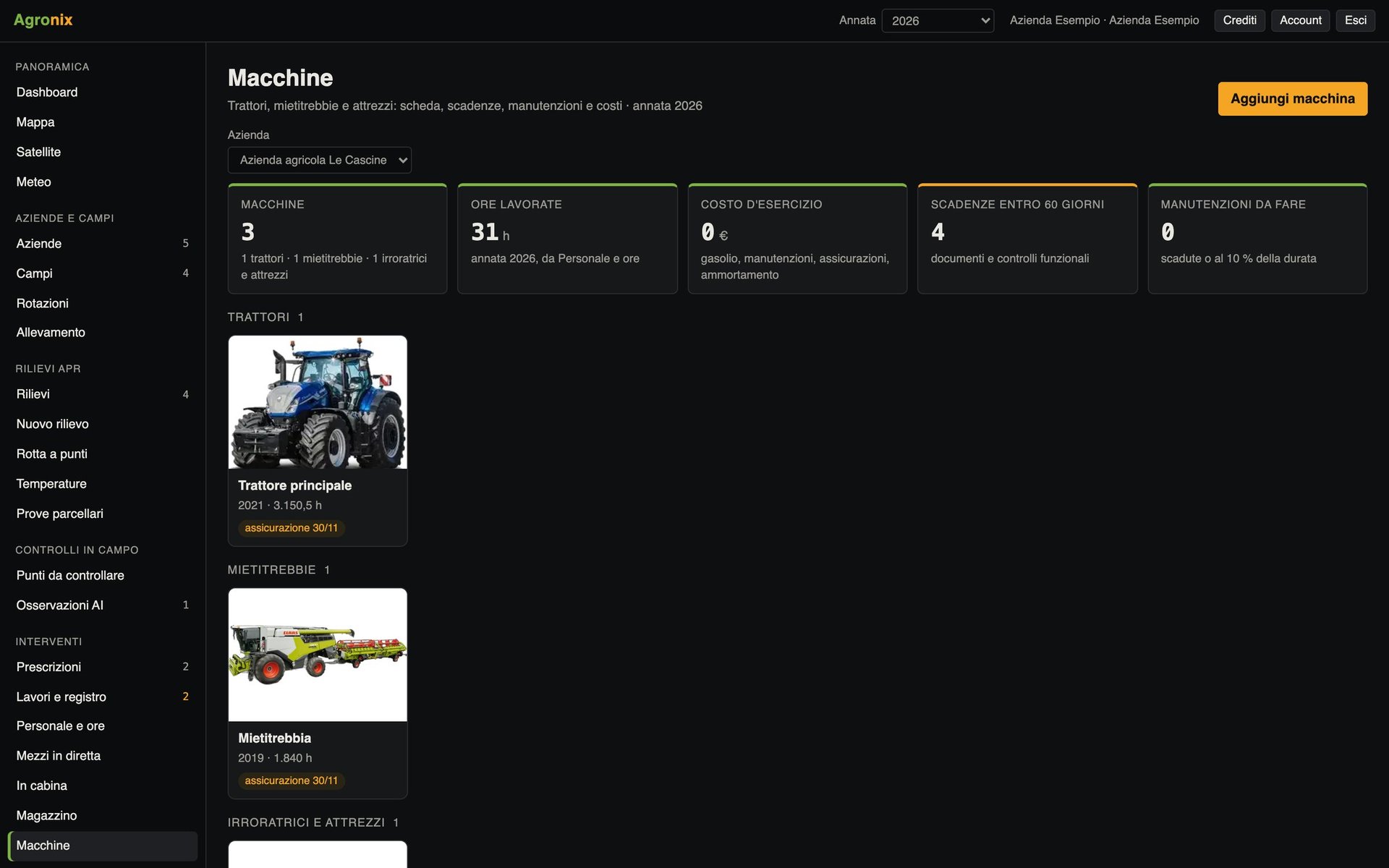Click the blue tractor thumbnail image
The width and height of the screenshot is (1389, 868).
(x=318, y=402)
